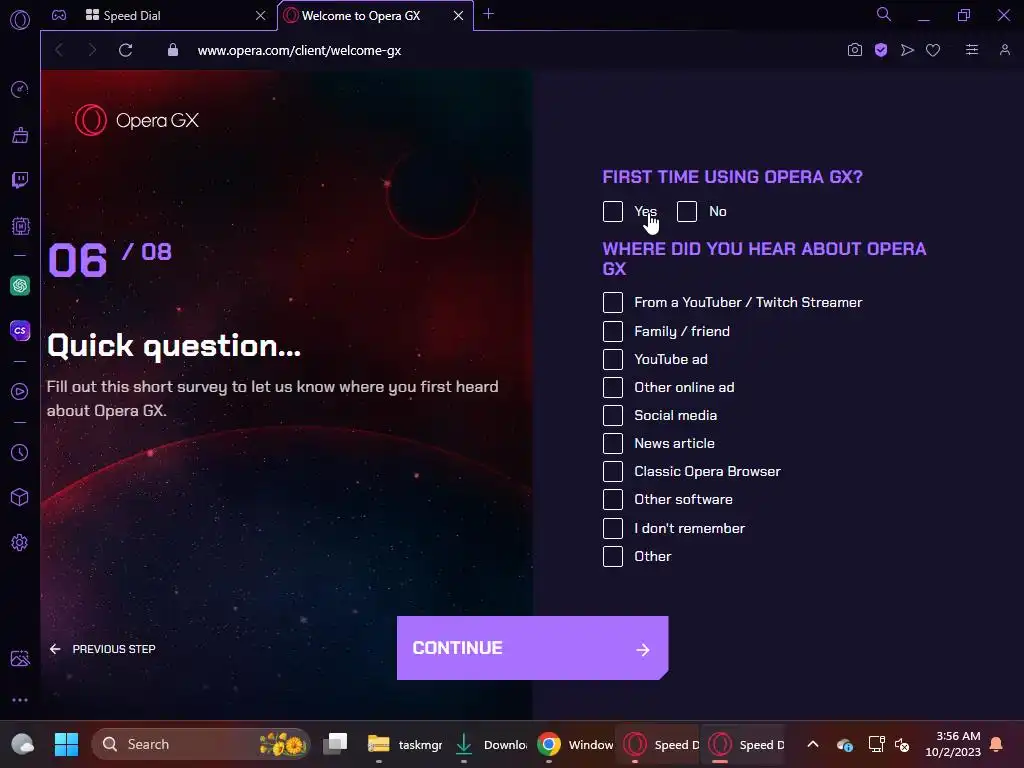Open GX Corner gamepad icon

59,15
